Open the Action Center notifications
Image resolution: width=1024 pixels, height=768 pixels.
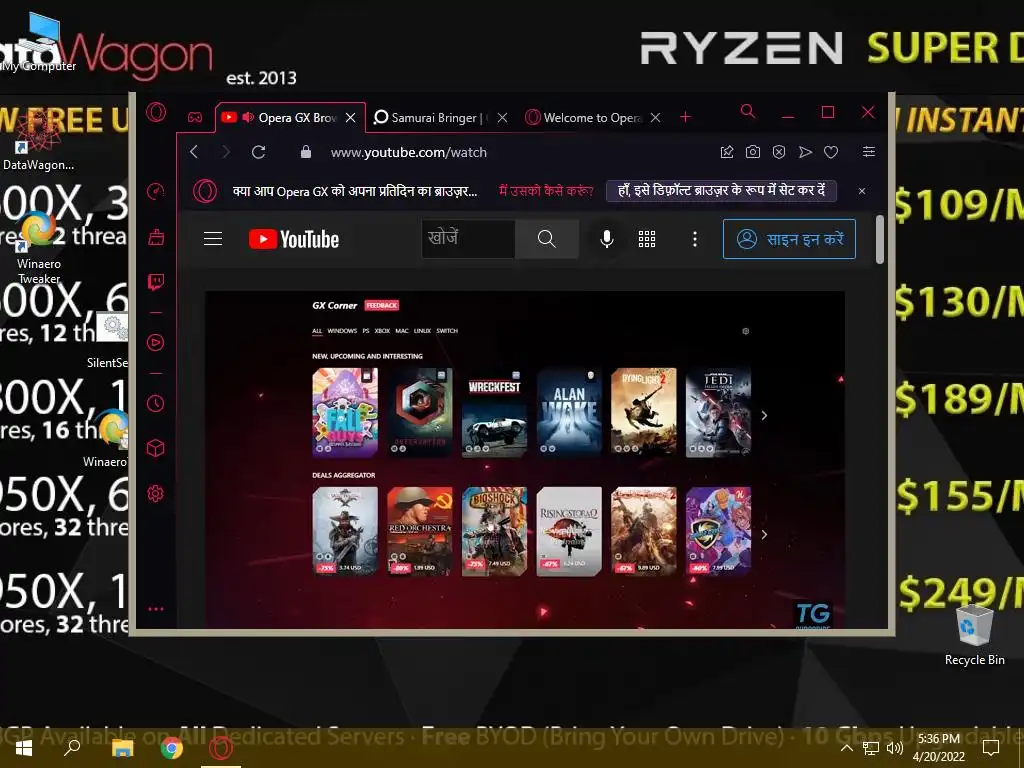(x=991, y=748)
